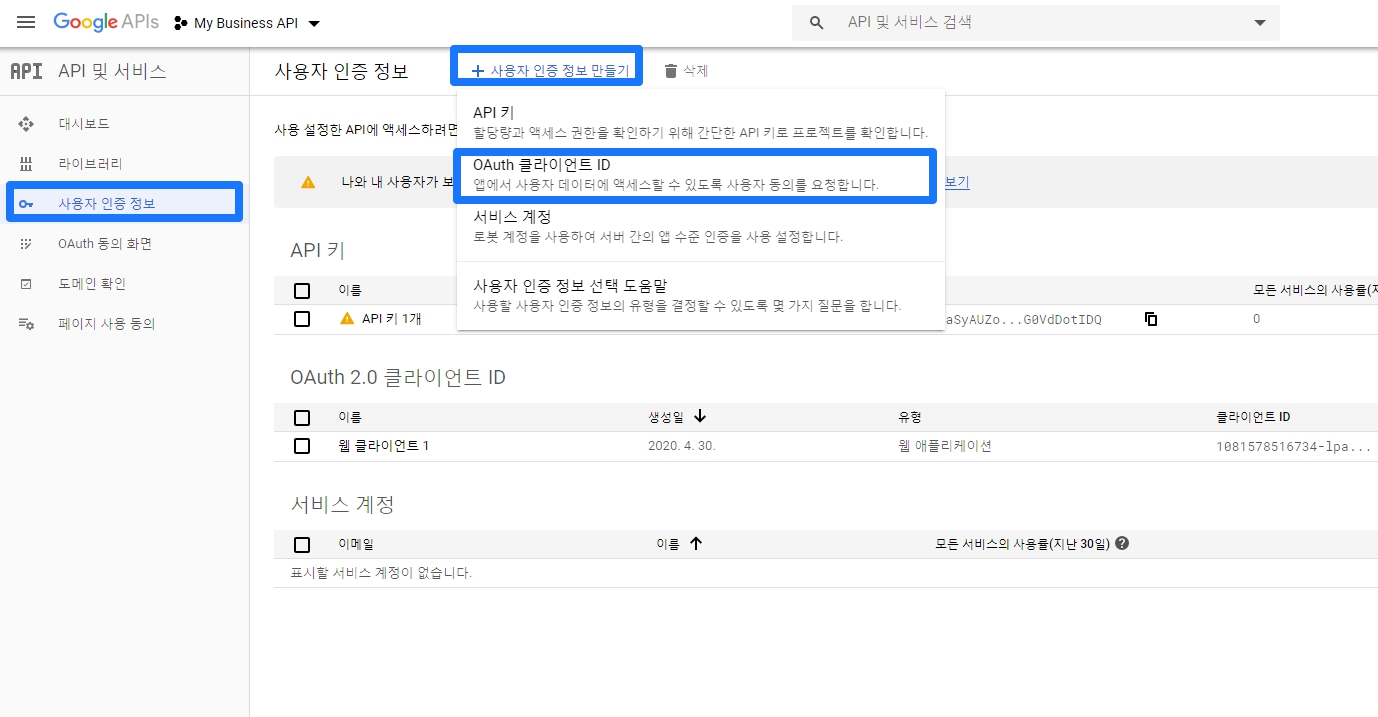Open the My Business API project dropdown
This screenshot has height=717, width=1378.
[x=247, y=23]
